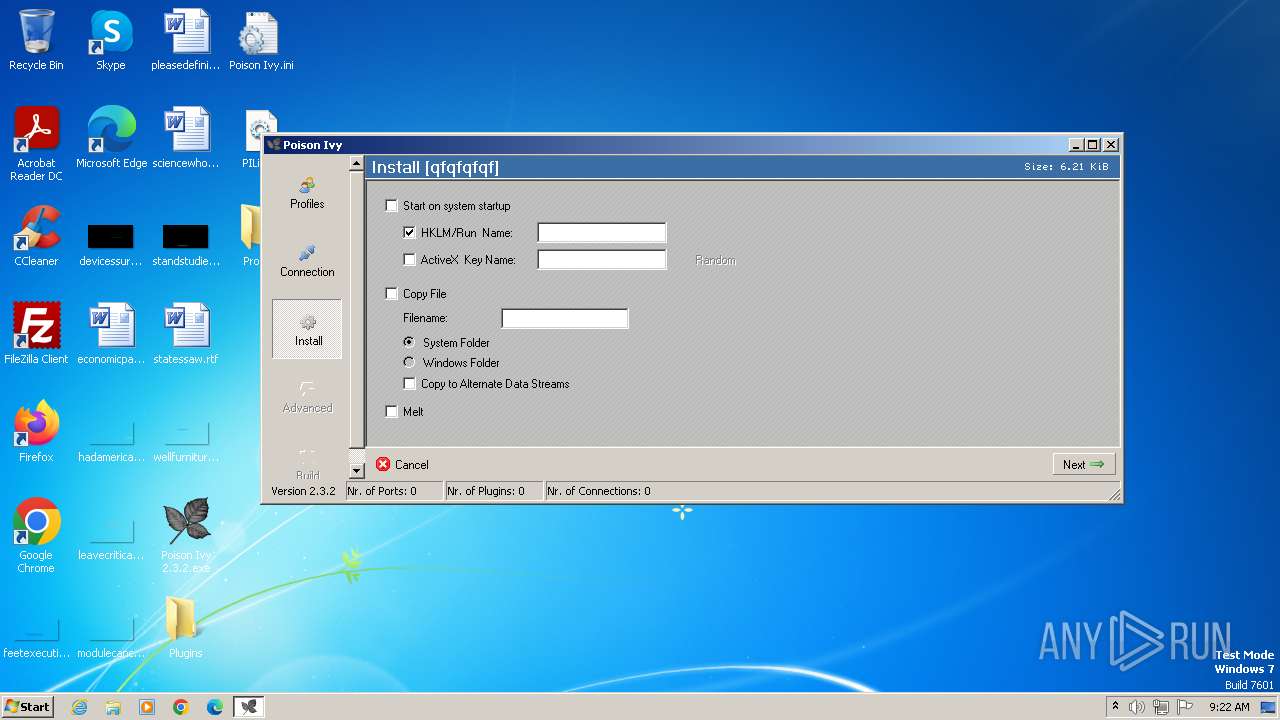The width and height of the screenshot is (1280, 720).
Task: Open Google Chrome desktop shortcut
Action: click(x=36, y=536)
